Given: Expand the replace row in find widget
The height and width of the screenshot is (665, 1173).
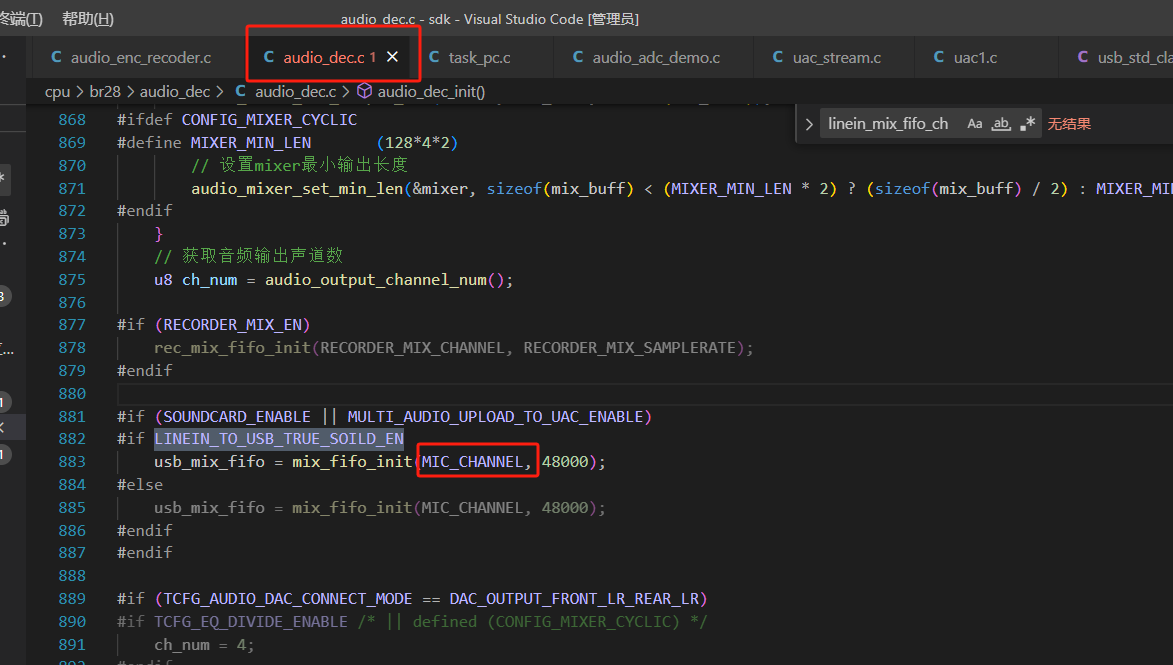Looking at the screenshot, I should [x=809, y=124].
